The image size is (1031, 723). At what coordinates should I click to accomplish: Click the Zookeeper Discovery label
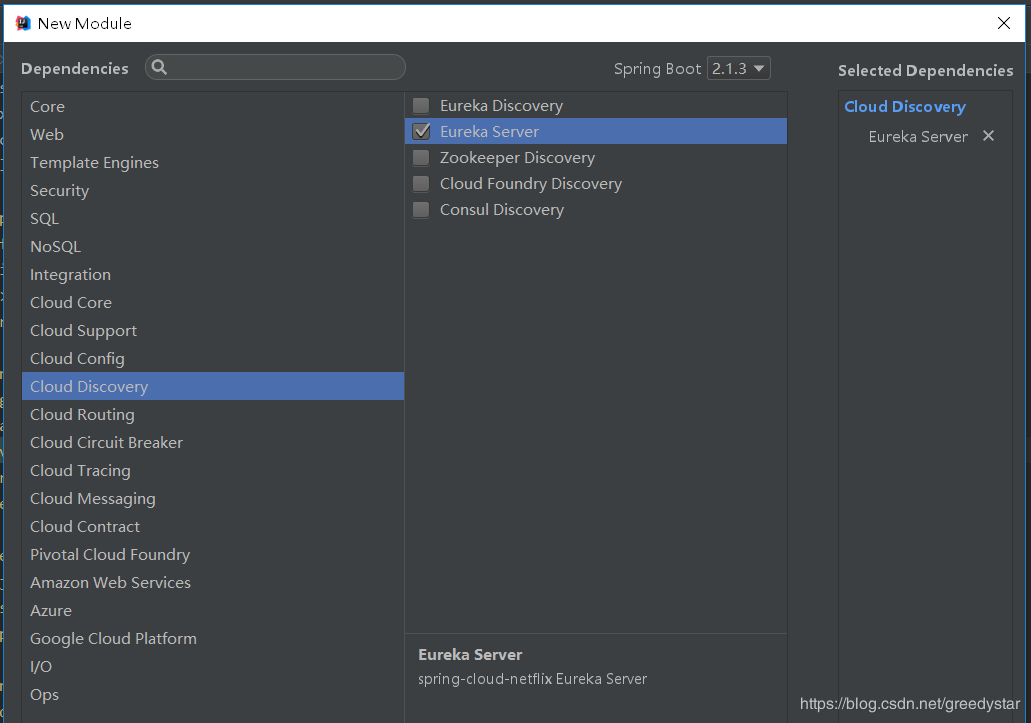517,158
